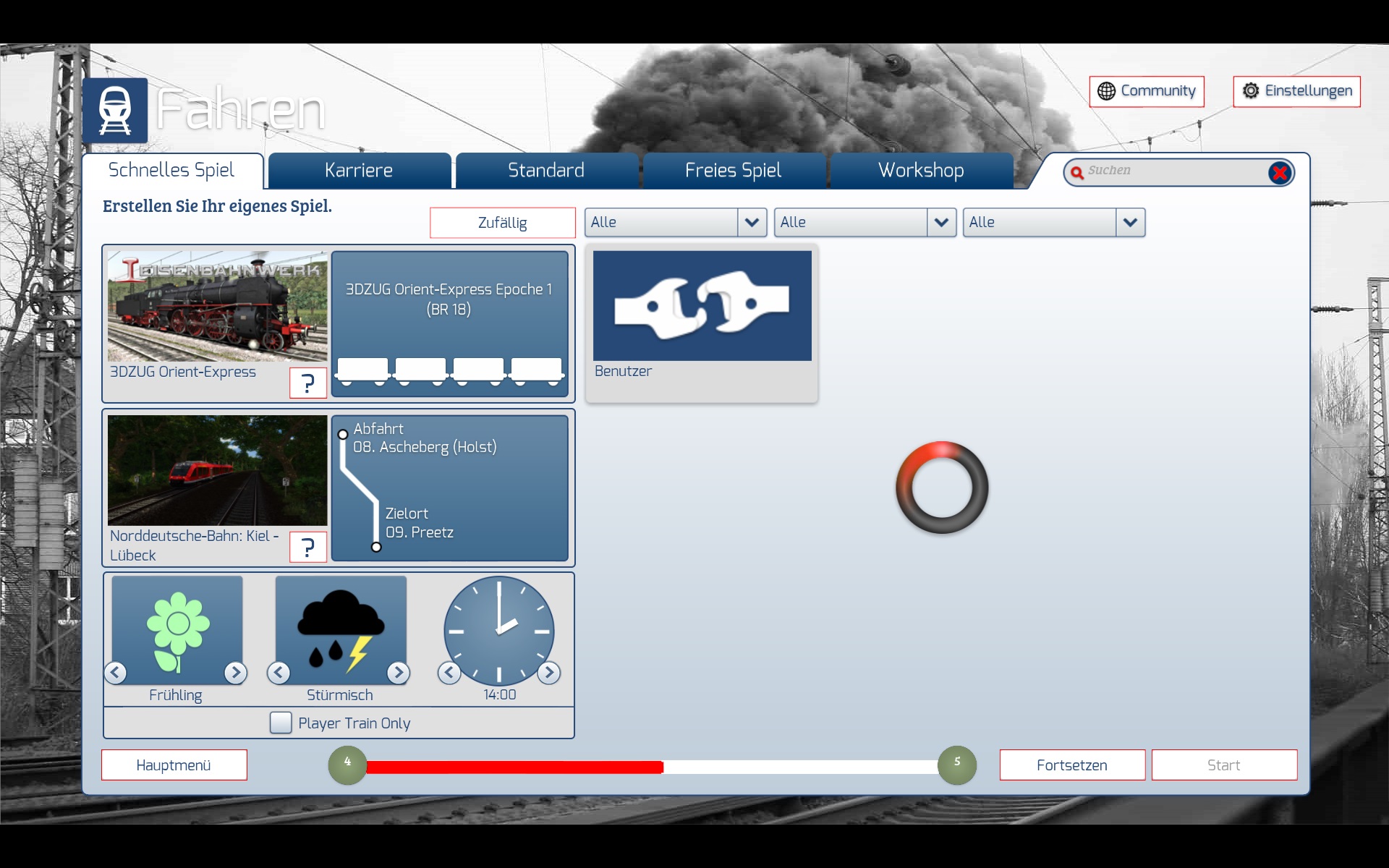The height and width of the screenshot is (868, 1389).
Task: Expand the middle Alle filter dropdown
Action: tap(941, 223)
